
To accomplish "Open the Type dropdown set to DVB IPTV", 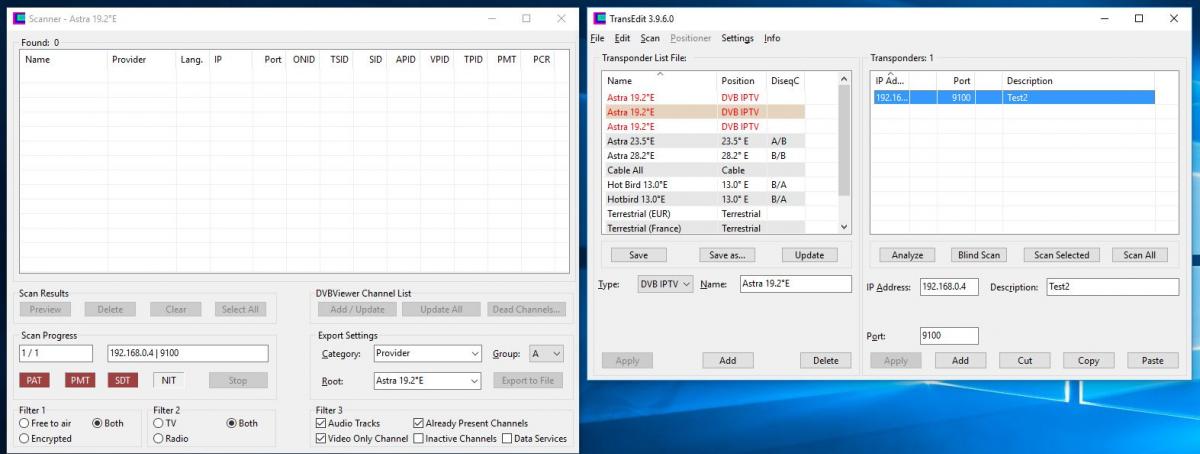I will [x=665, y=285].
